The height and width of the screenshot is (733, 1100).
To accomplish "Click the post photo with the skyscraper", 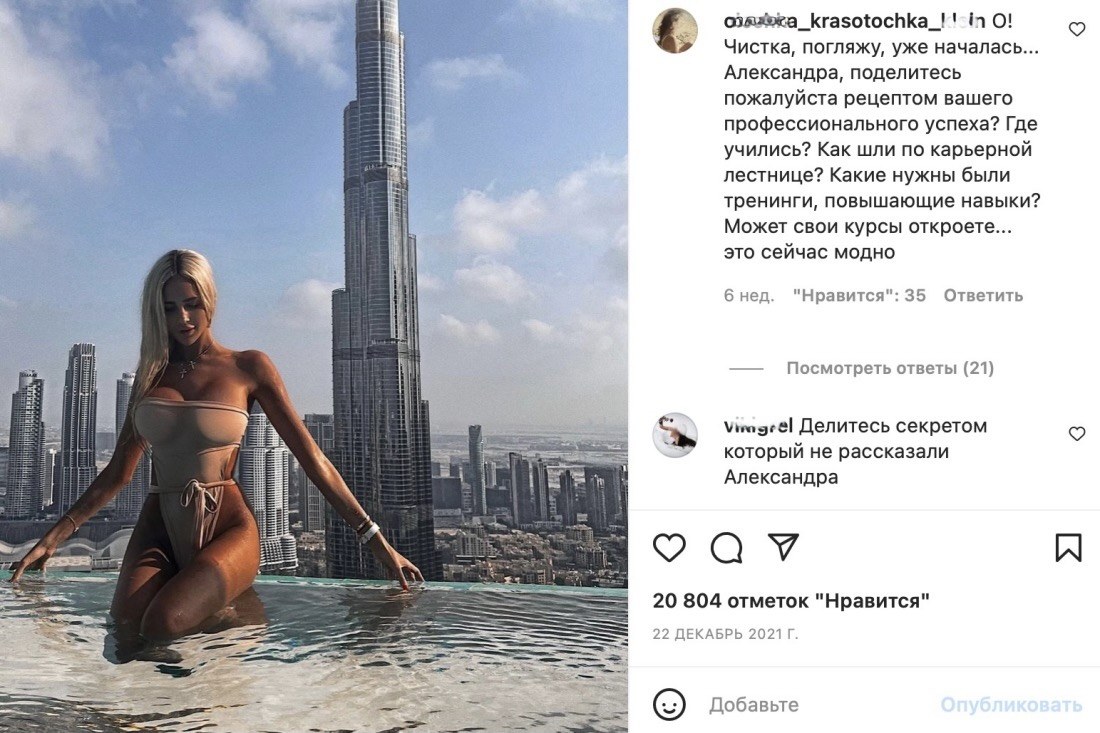I will (x=314, y=366).
